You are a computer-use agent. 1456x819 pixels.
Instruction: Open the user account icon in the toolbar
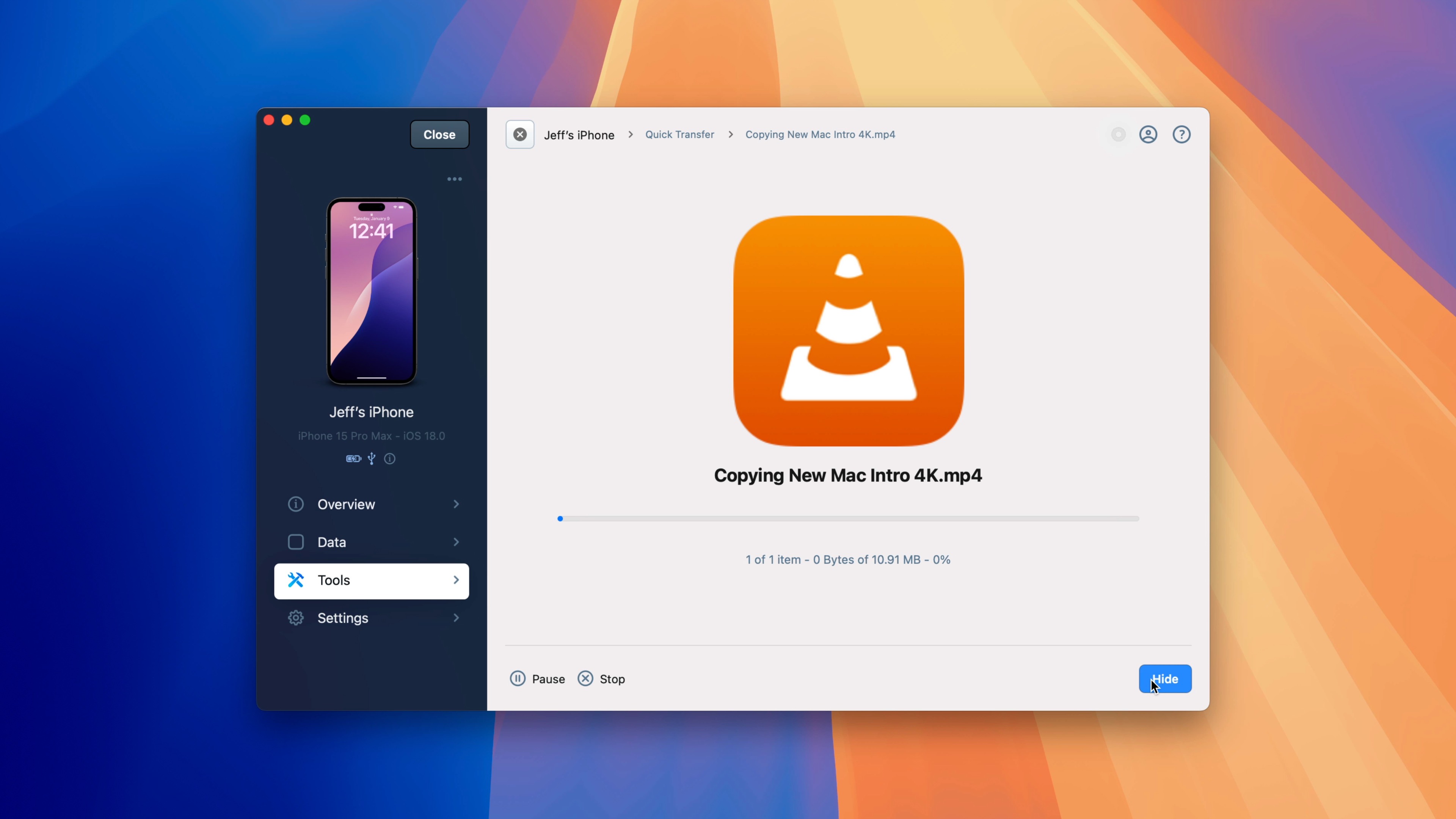click(x=1148, y=134)
